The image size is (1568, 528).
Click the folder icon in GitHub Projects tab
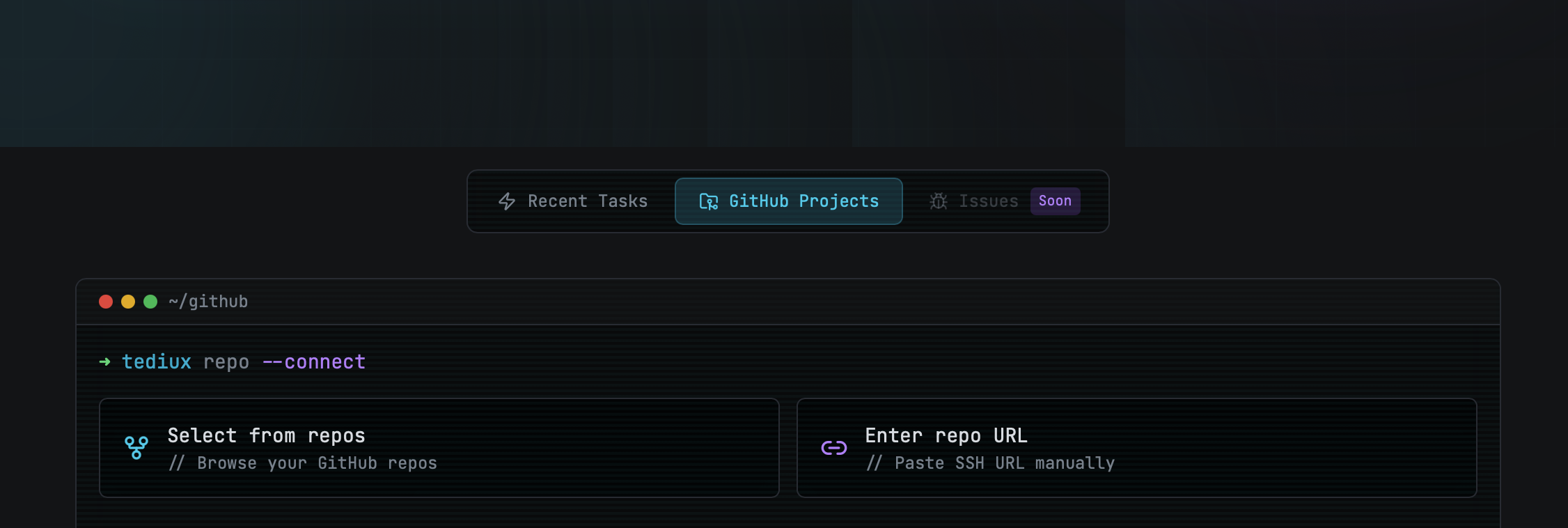tap(708, 201)
